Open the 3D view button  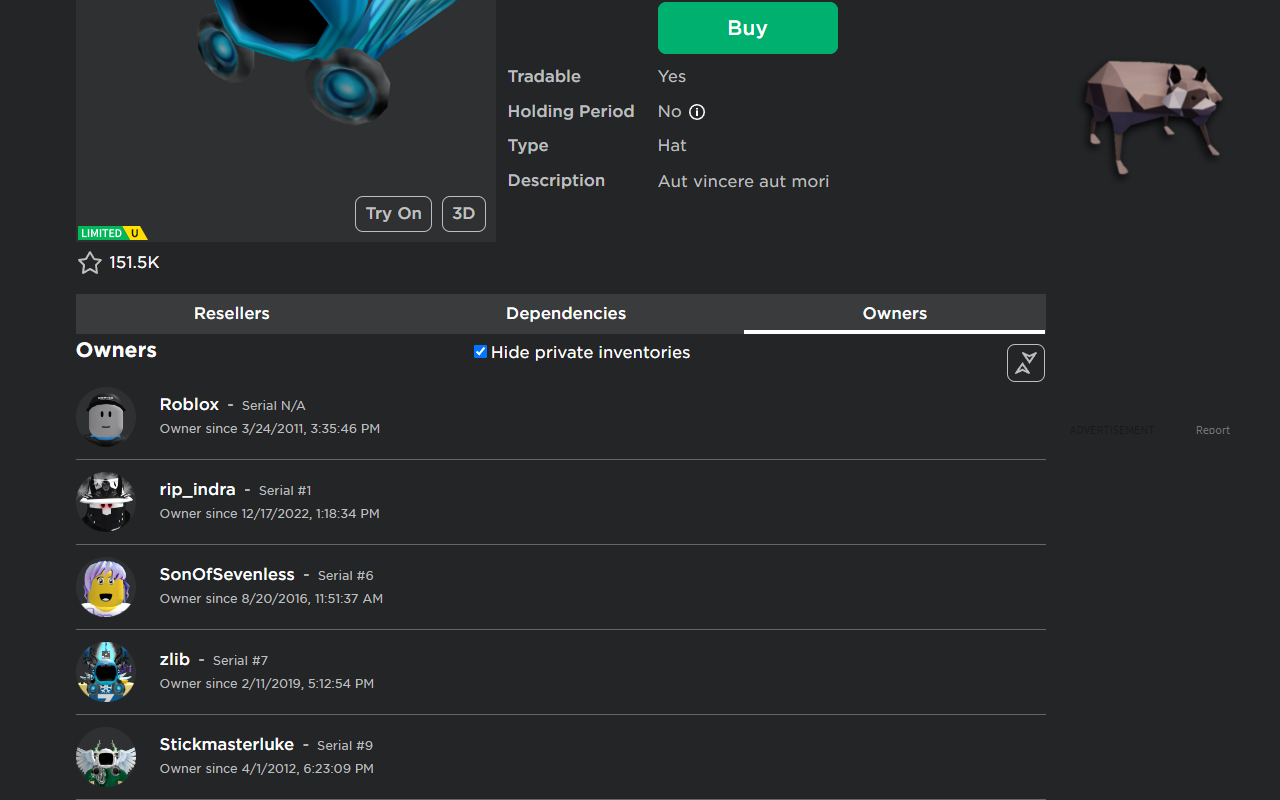[464, 214]
